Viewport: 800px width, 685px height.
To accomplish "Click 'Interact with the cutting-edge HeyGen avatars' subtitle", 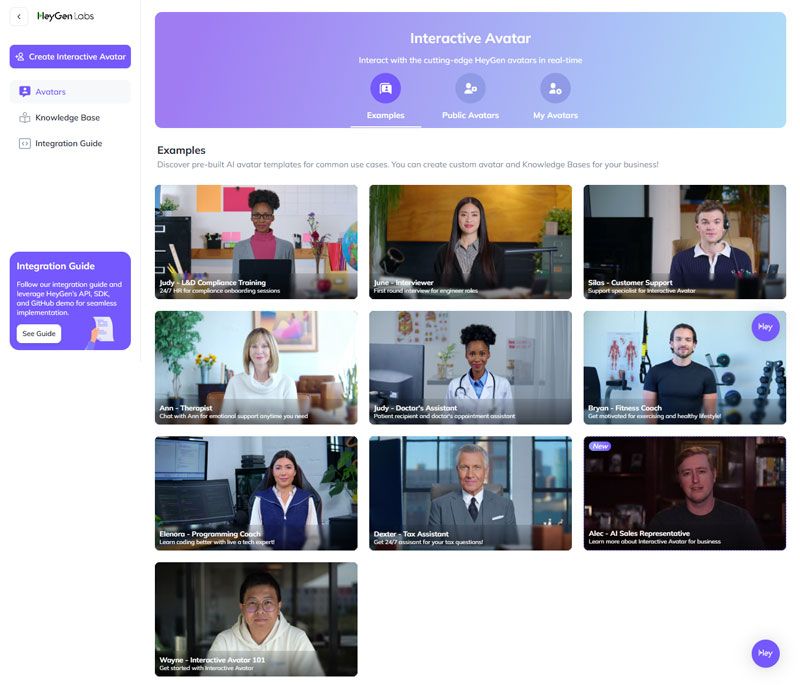I will [x=470, y=60].
